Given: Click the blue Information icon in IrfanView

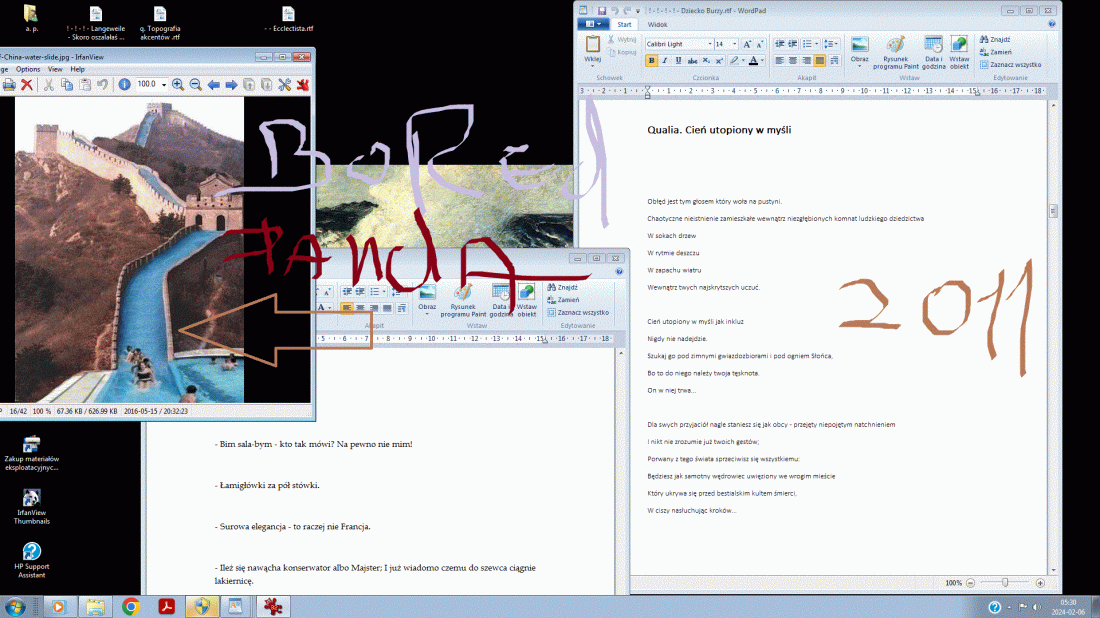Looking at the screenshot, I should (x=125, y=85).
